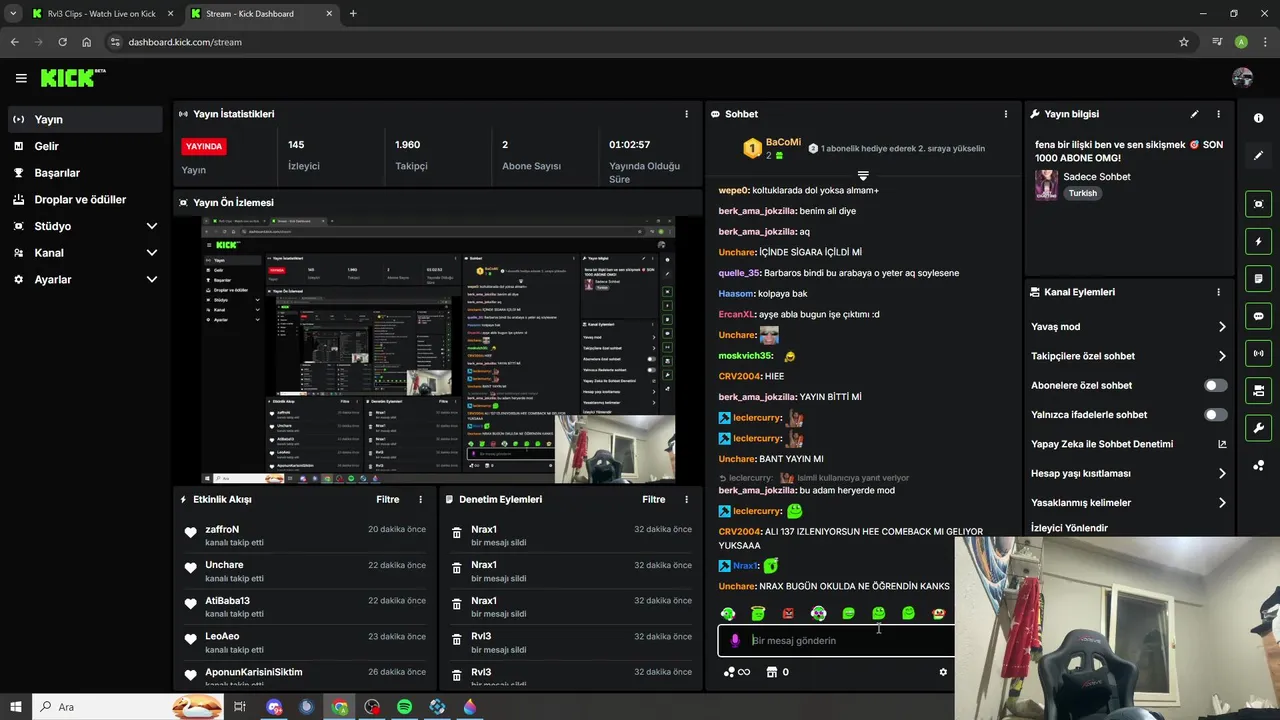Click channel points infinity icon below chat
Image resolution: width=1280 pixels, height=720 pixels.
pos(737,672)
